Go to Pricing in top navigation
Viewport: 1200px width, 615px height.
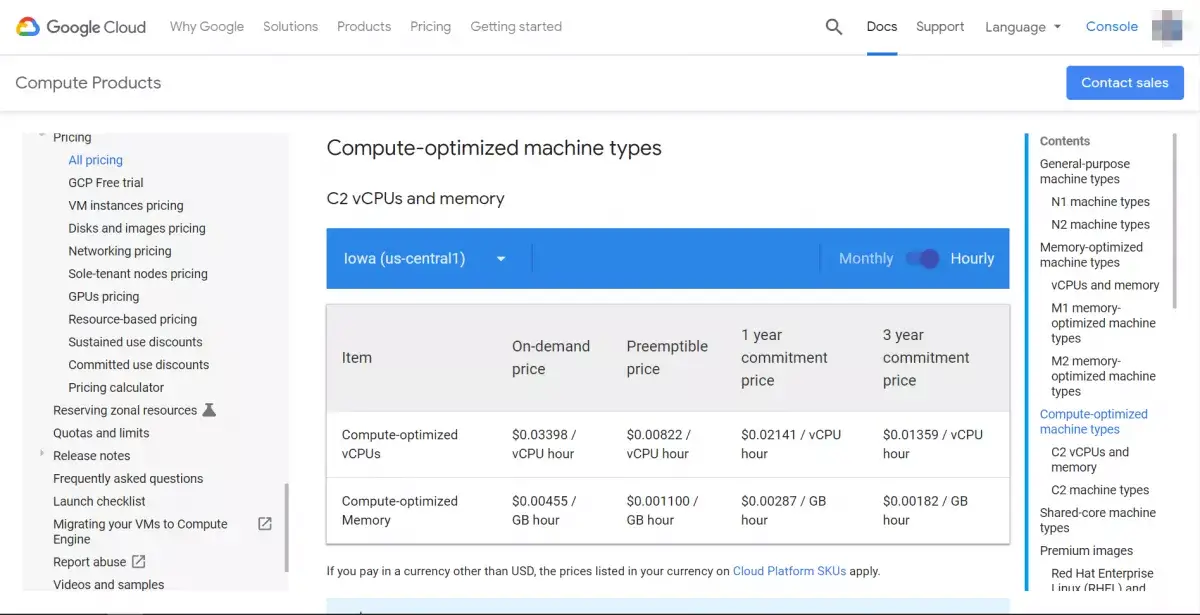(x=430, y=27)
